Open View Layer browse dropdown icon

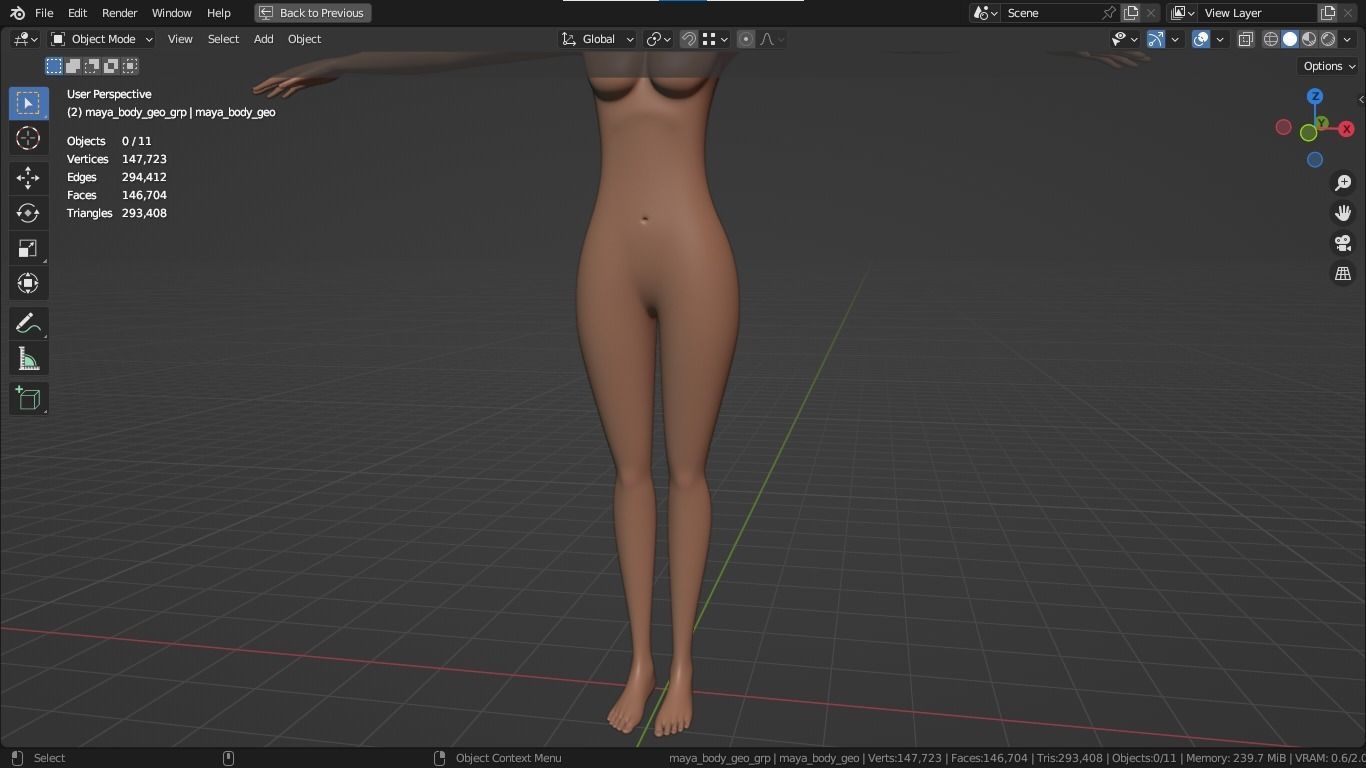pyautogui.click(x=1182, y=13)
